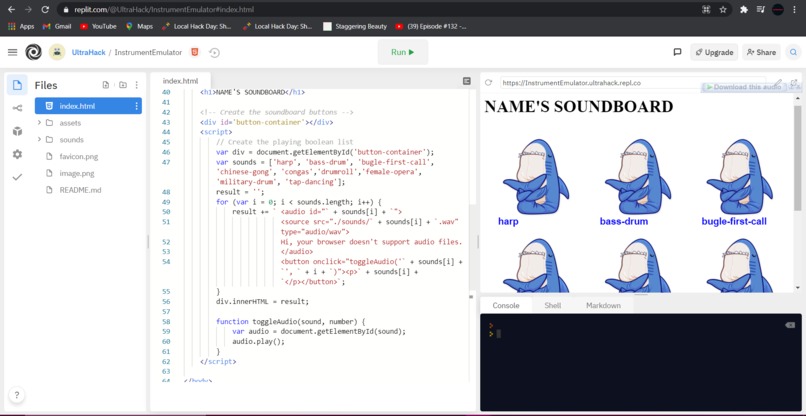The width and height of the screenshot is (806, 416).
Task: Open the UltraHack profile link
Action: tap(88, 52)
